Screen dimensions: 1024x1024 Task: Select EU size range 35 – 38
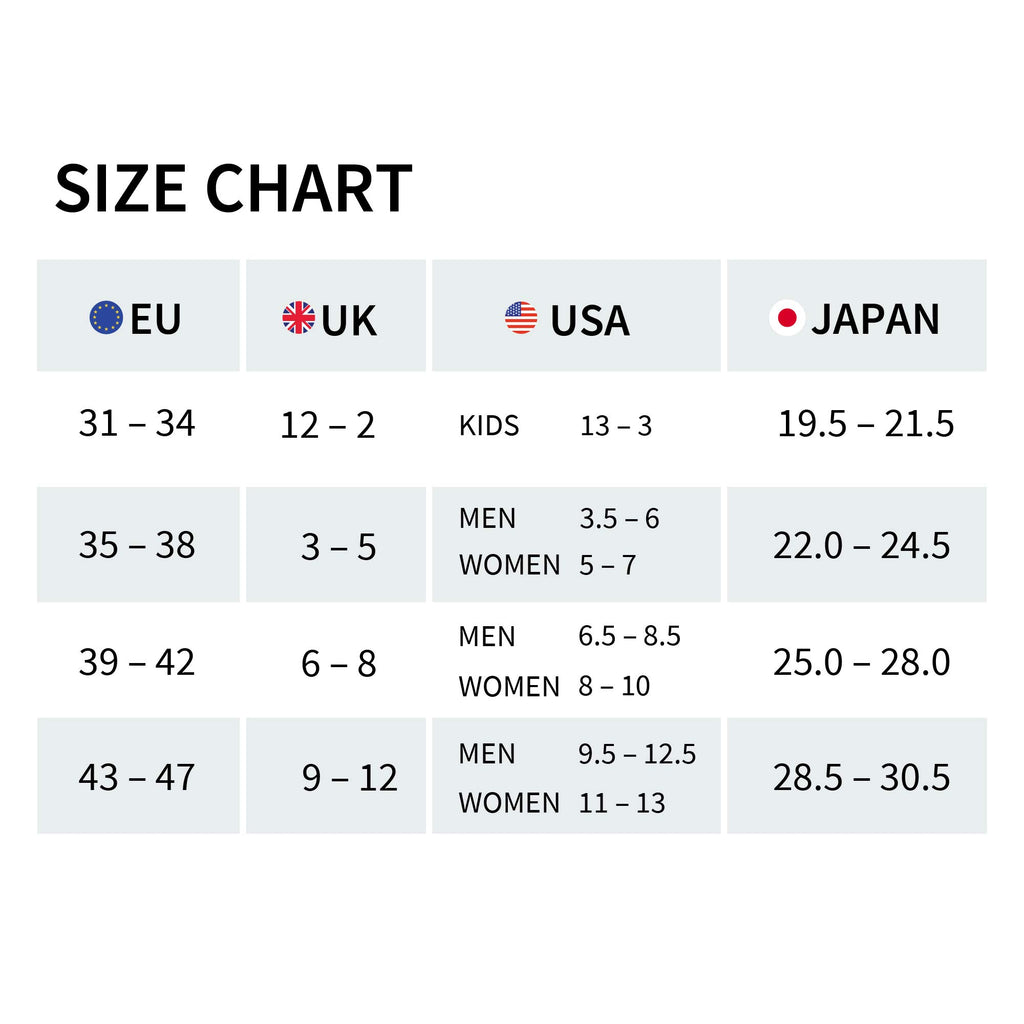tap(137, 545)
